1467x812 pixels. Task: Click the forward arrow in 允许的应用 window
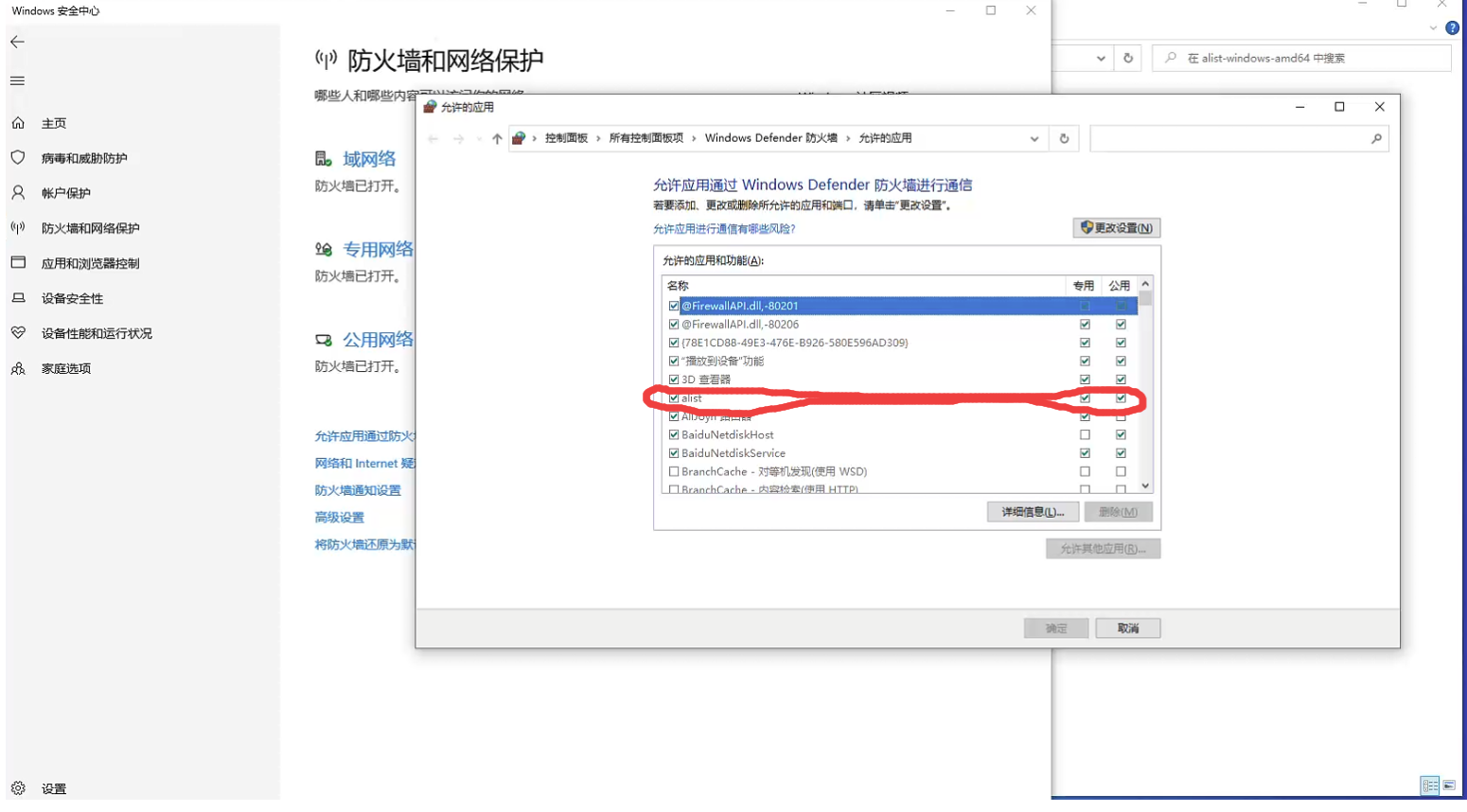(x=459, y=138)
